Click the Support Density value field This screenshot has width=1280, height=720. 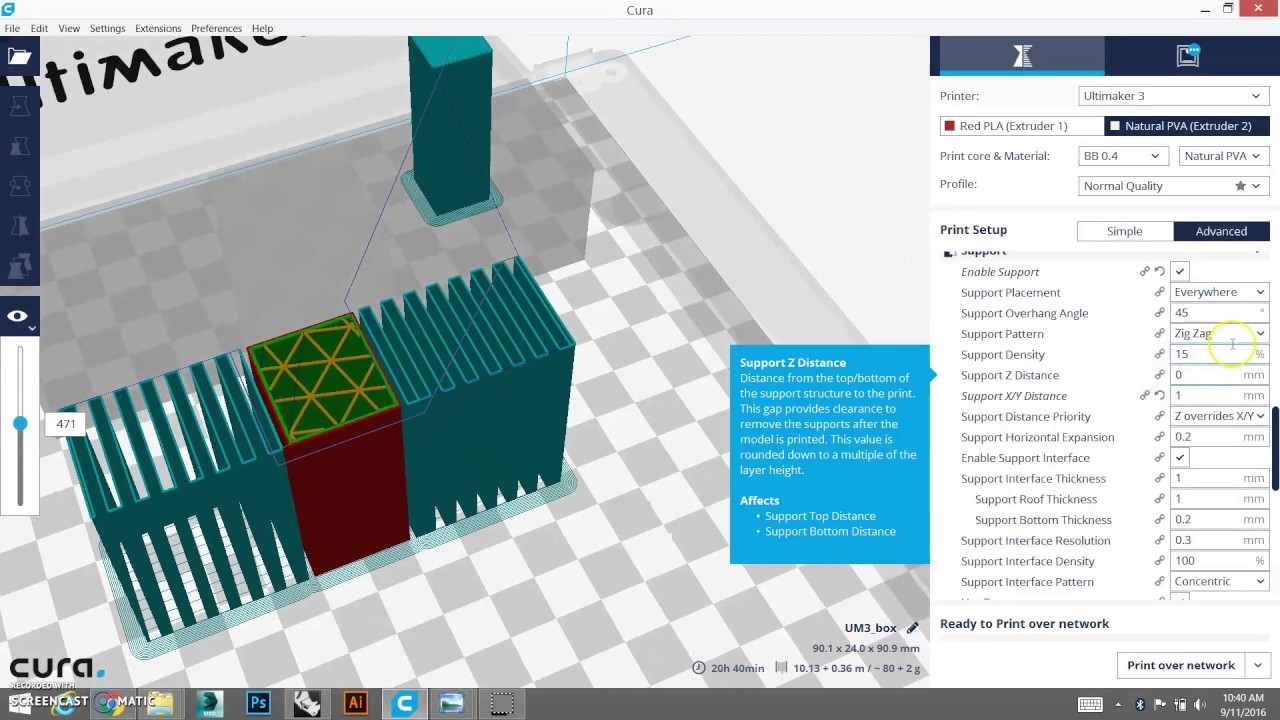[1220, 354]
